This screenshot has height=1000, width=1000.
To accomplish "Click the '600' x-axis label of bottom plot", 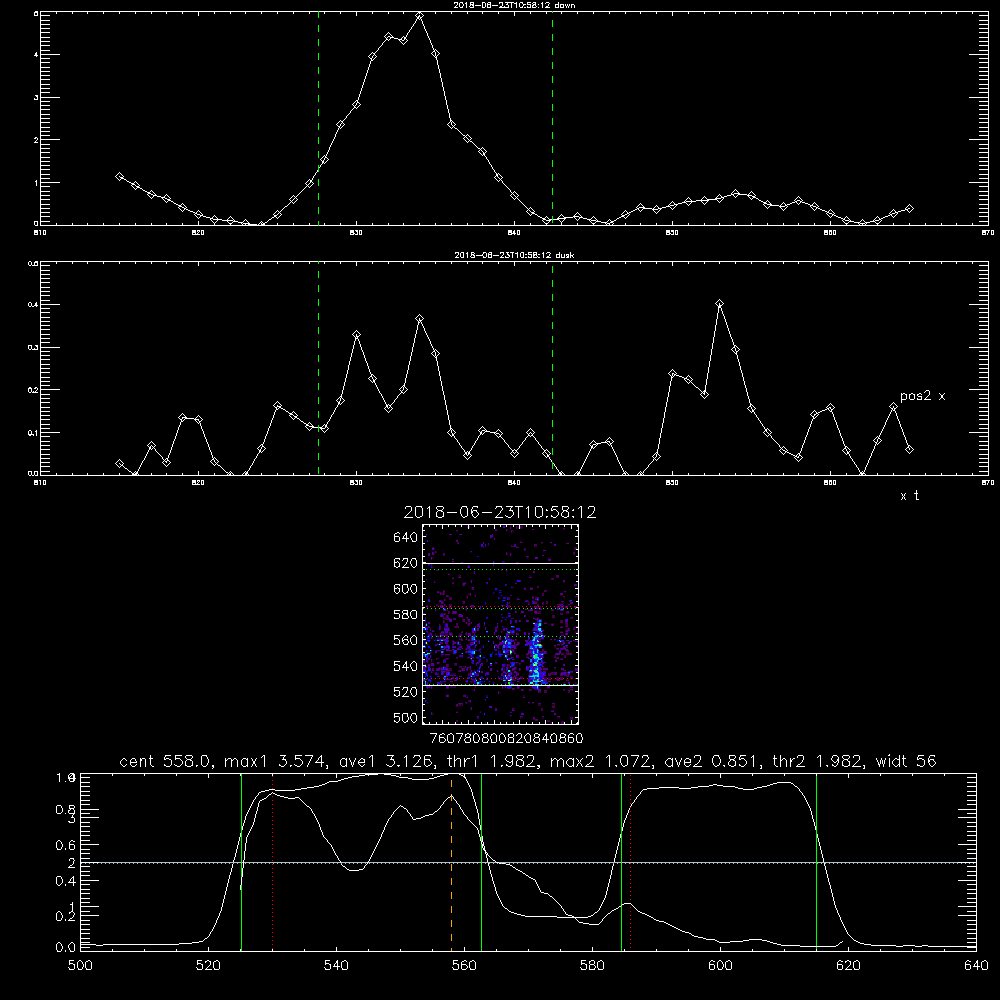I will (x=721, y=966).
